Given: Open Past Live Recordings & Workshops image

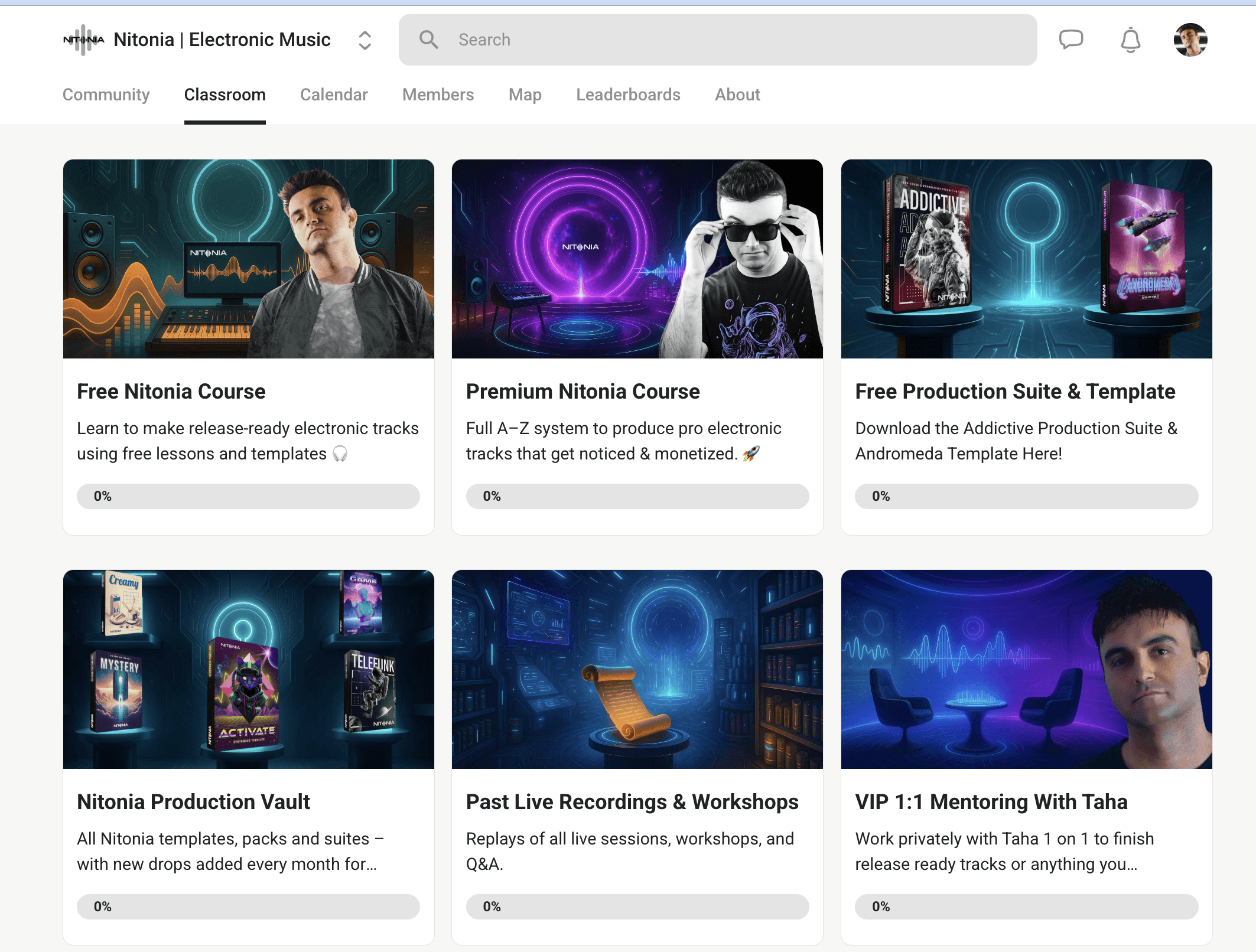Looking at the screenshot, I should [637, 669].
